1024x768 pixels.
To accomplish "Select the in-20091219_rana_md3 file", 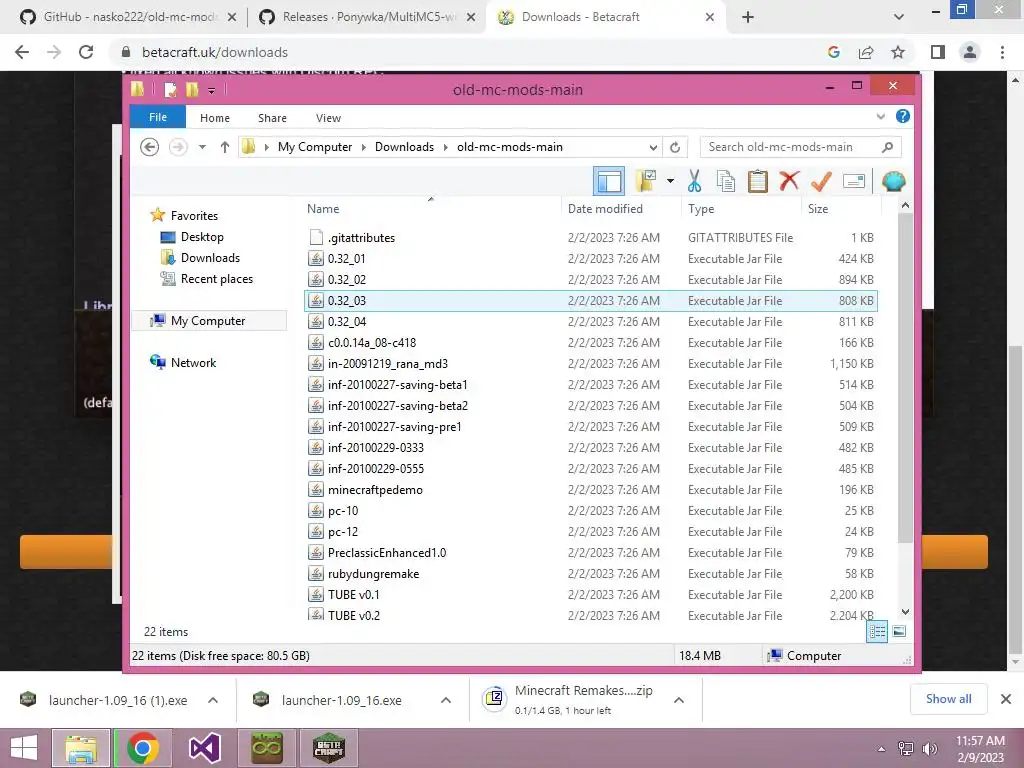I will [x=591, y=364].
